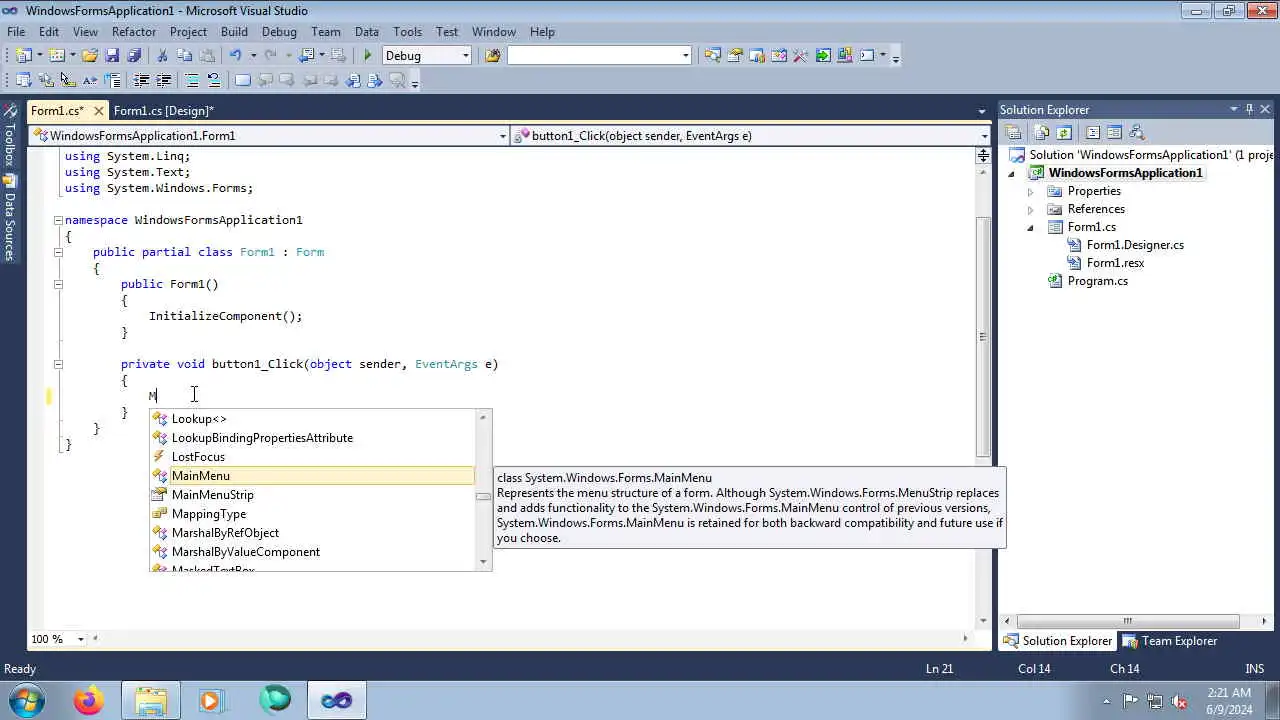This screenshot has width=1280, height=720.
Task: Expand the Properties node in Solution Explorer
Action: click(x=1030, y=191)
